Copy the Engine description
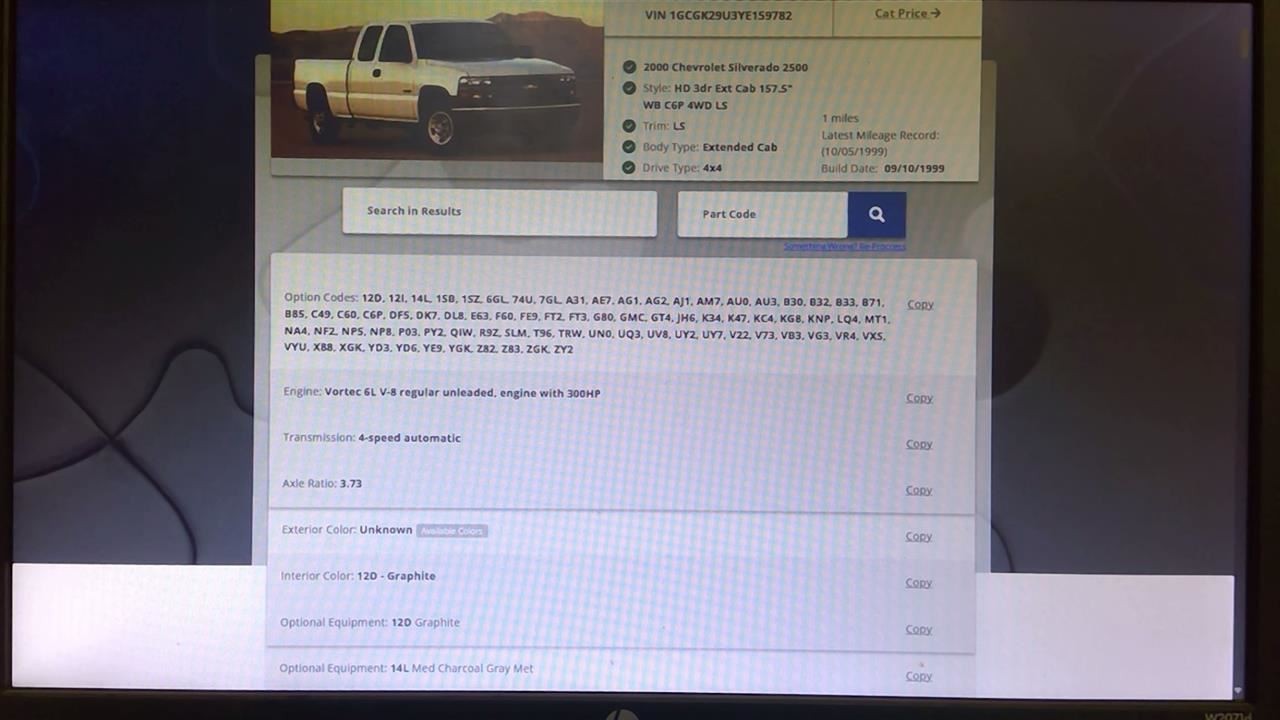The image size is (1280, 720). [919, 398]
